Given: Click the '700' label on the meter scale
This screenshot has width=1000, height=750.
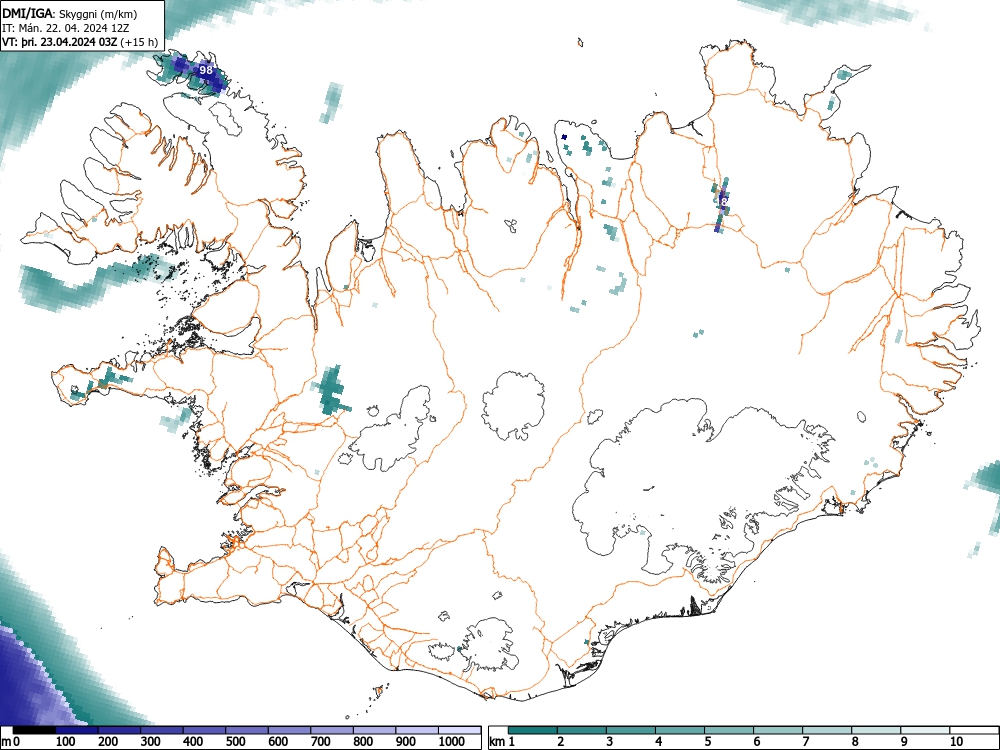Looking at the screenshot, I should 321,742.
